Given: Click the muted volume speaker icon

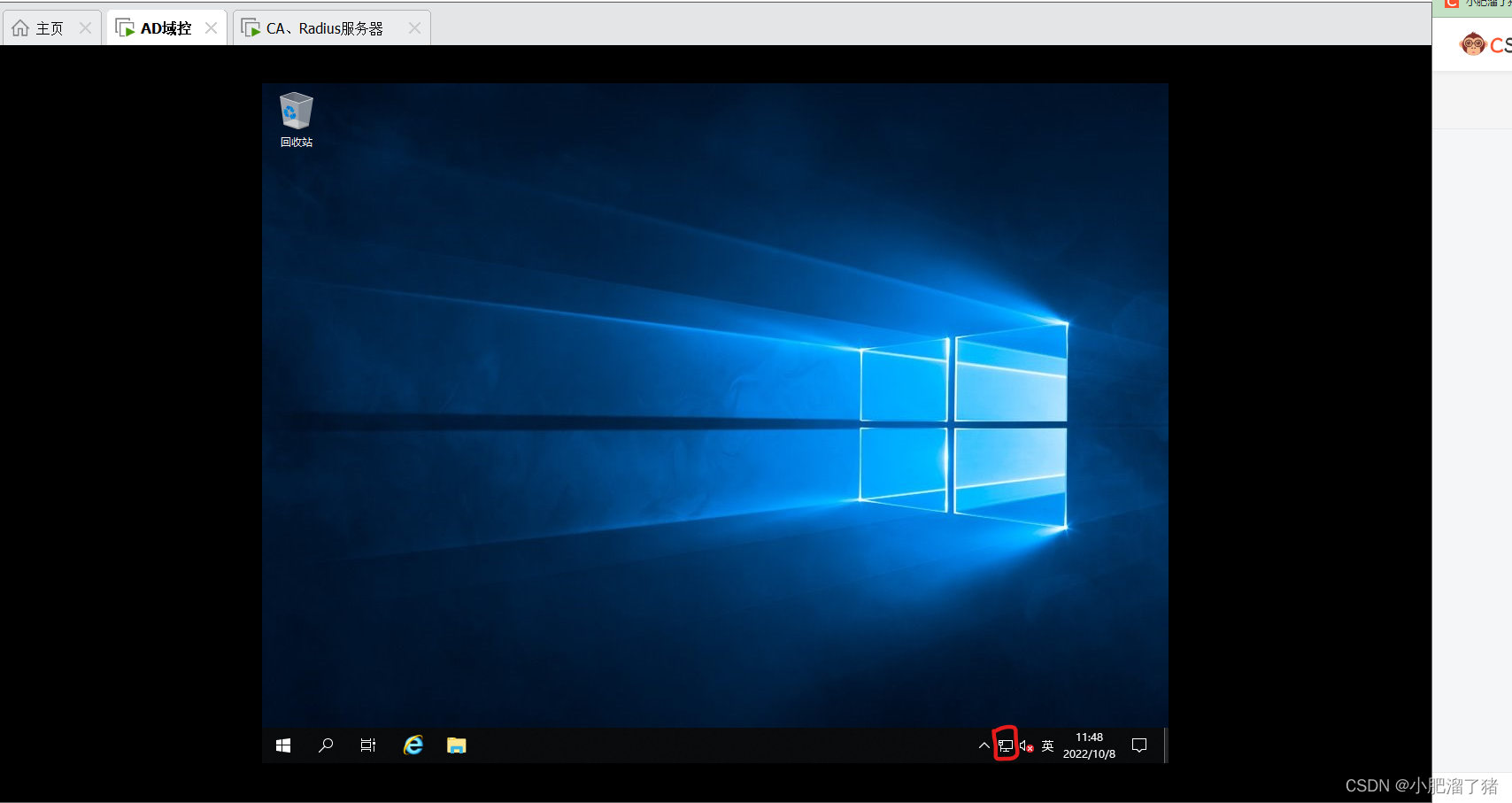Looking at the screenshot, I should [1027, 746].
